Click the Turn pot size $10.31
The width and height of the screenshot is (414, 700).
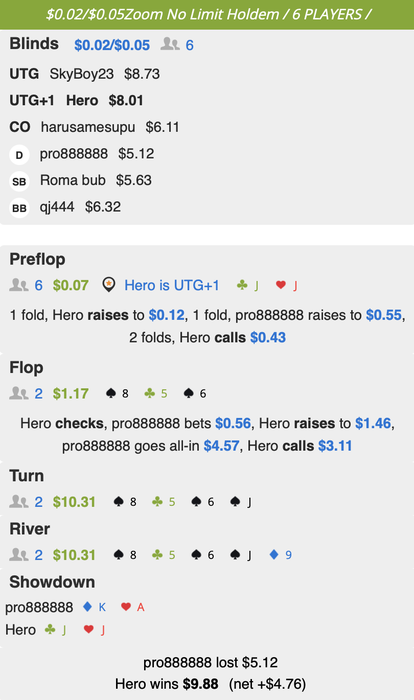point(74,502)
